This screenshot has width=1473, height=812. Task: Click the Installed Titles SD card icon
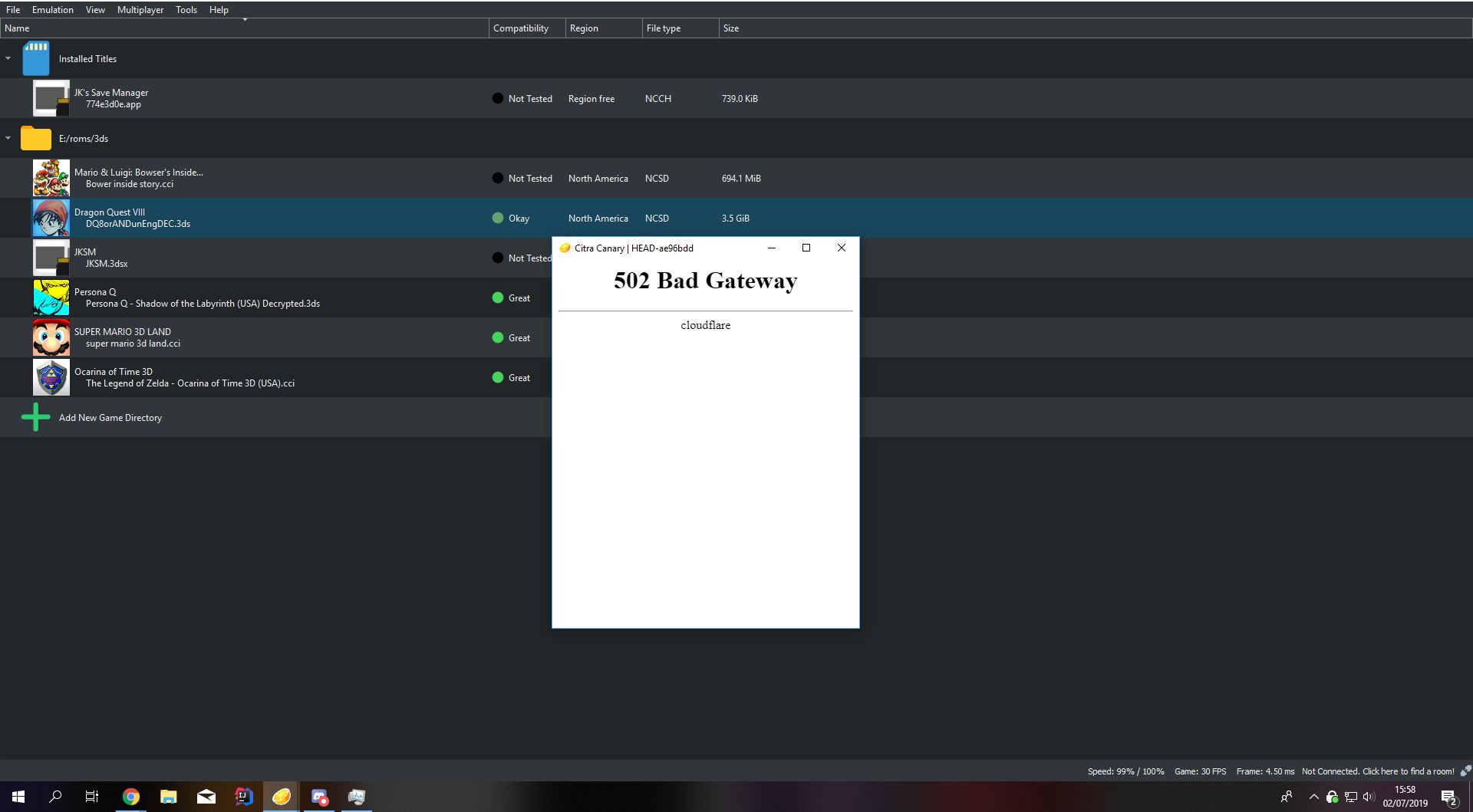click(x=35, y=58)
